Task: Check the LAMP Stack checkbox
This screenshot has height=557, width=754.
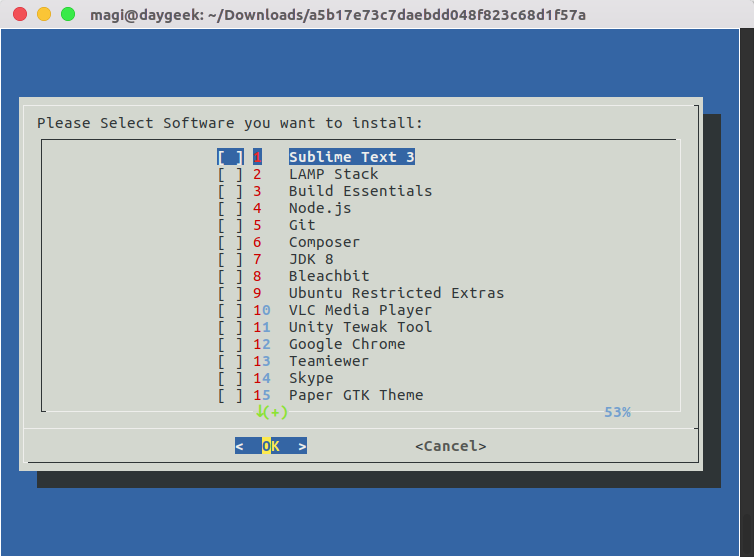Action: pos(230,174)
